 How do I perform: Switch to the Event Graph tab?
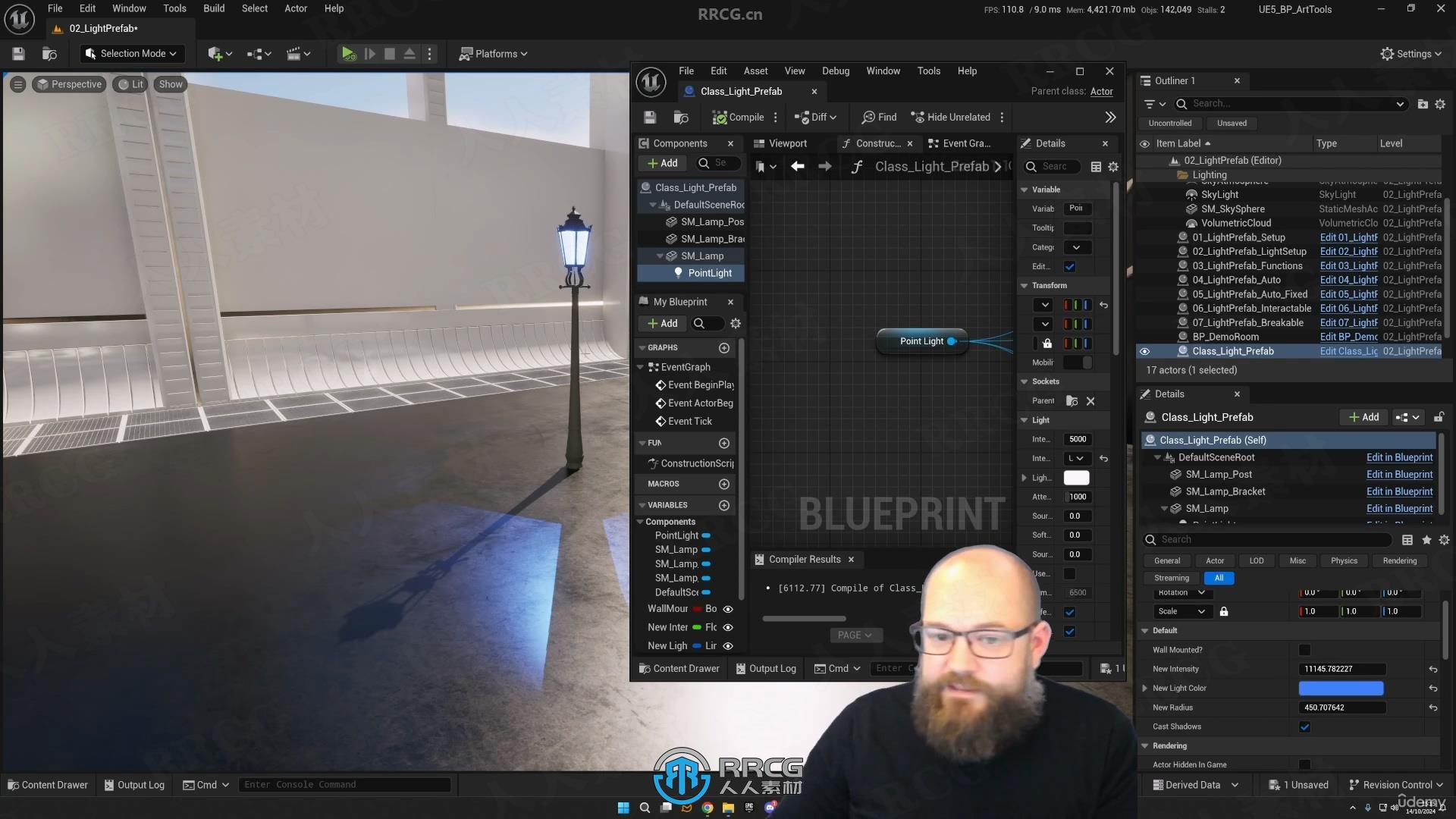click(960, 143)
